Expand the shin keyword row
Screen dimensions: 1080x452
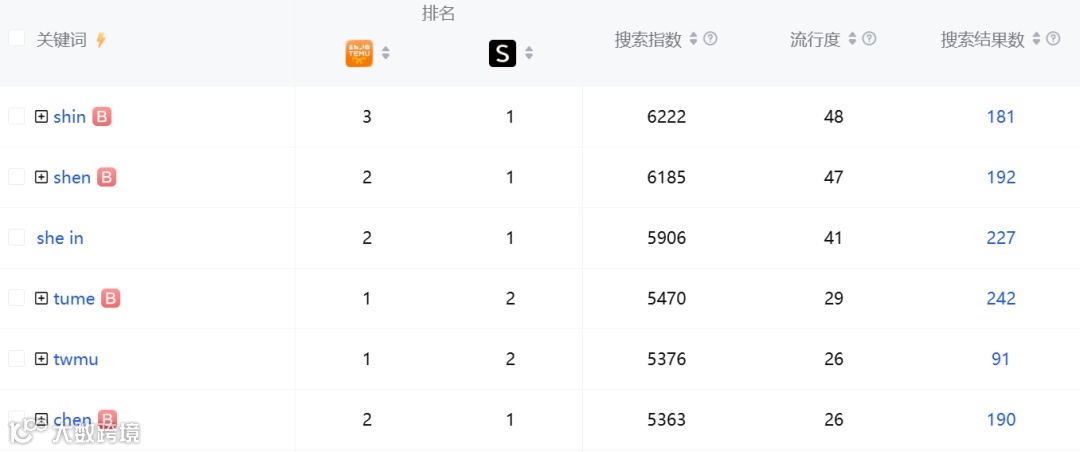pos(41,116)
